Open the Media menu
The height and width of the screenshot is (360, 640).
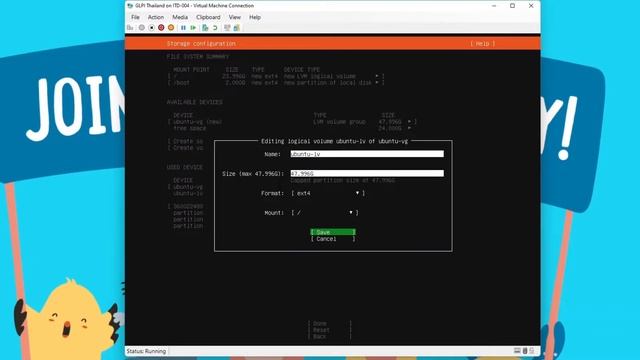[x=180, y=17]
